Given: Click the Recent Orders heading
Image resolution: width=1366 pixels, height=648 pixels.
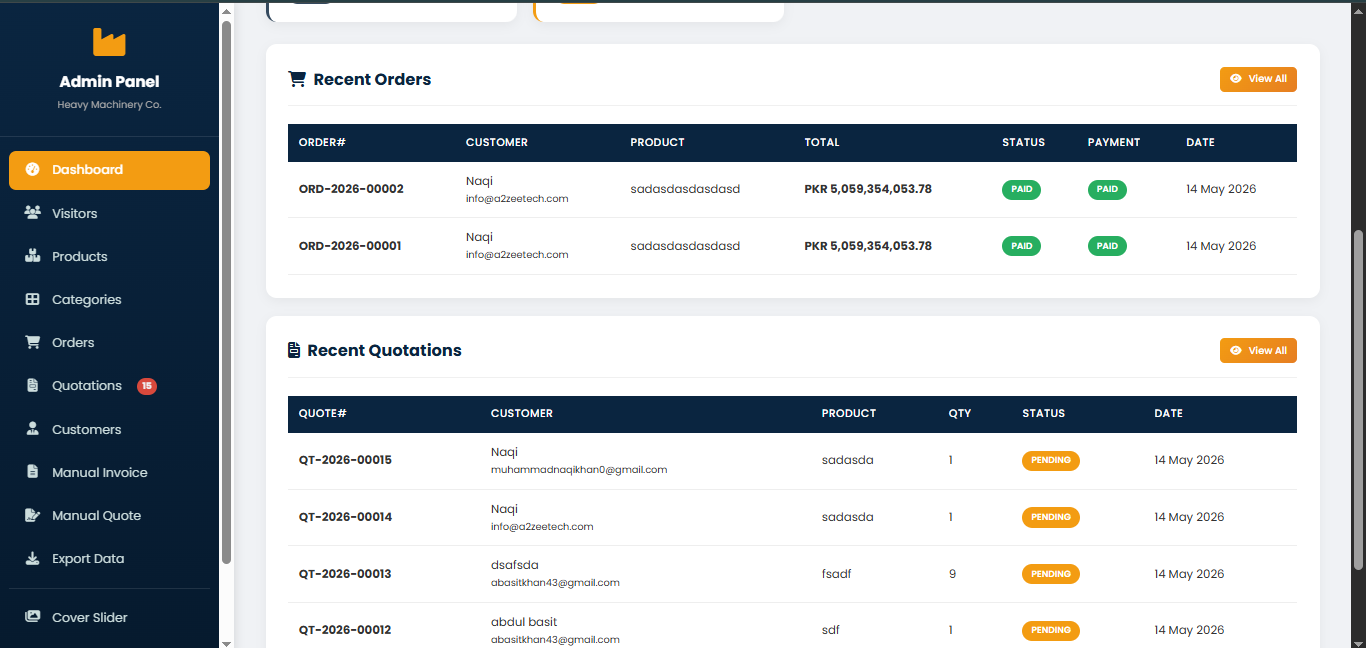Looking at the screenshot, I should tap(372, 79).
